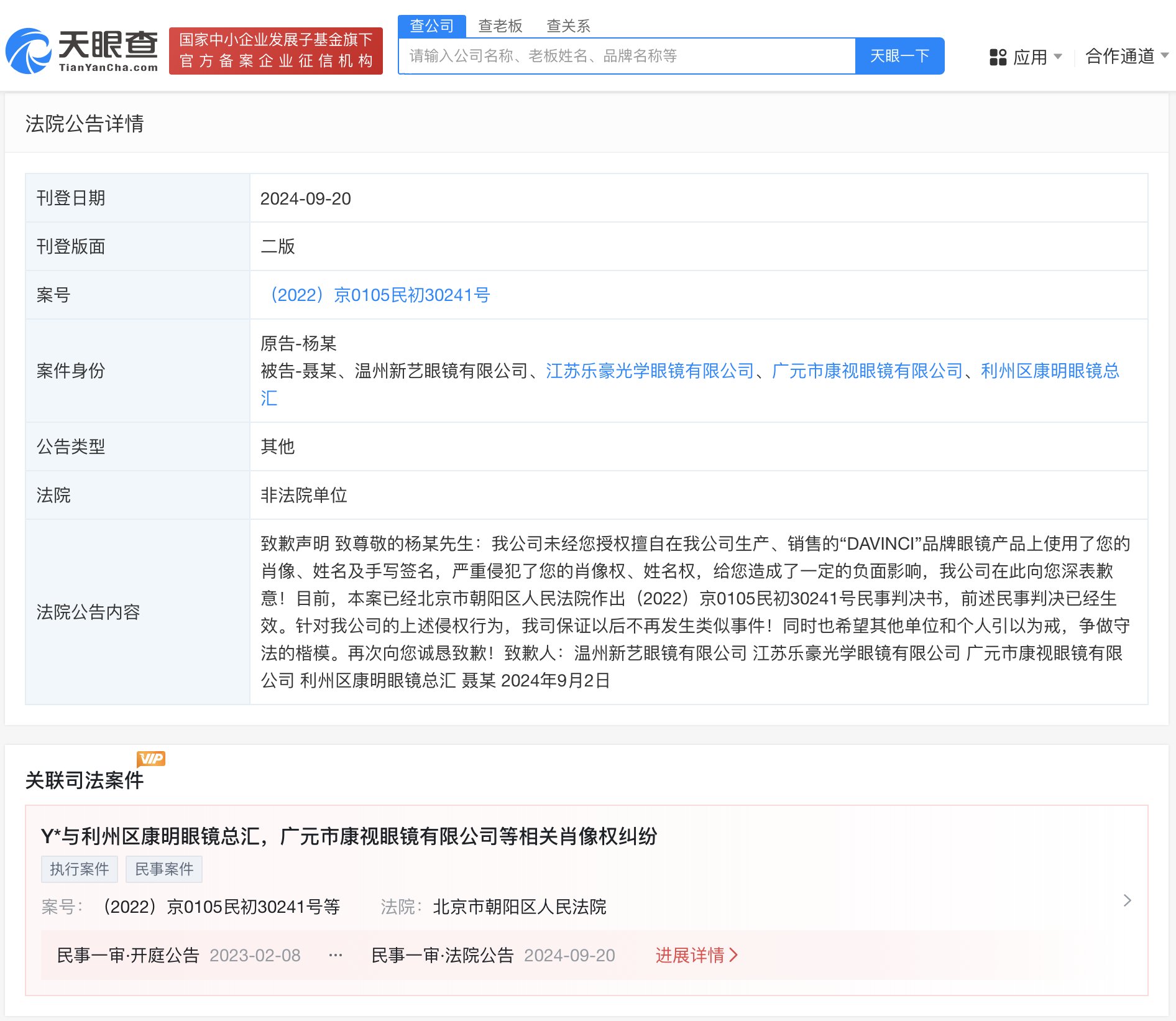This screenshot has height=1021, width=1176.
Task: Open 江苏乐豪光学眼镜有限公司 company link
Action: (650, 371)
